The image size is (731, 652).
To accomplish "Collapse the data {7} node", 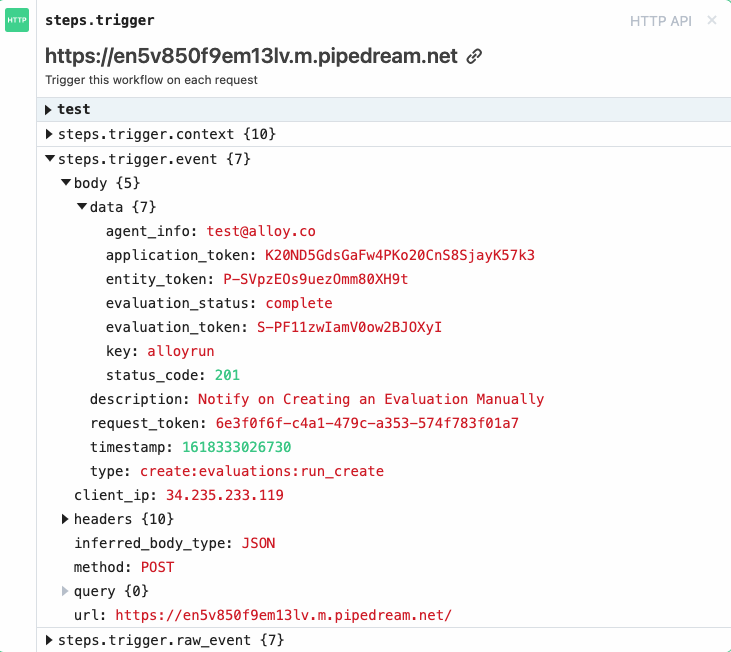I will tap(82, 206).
